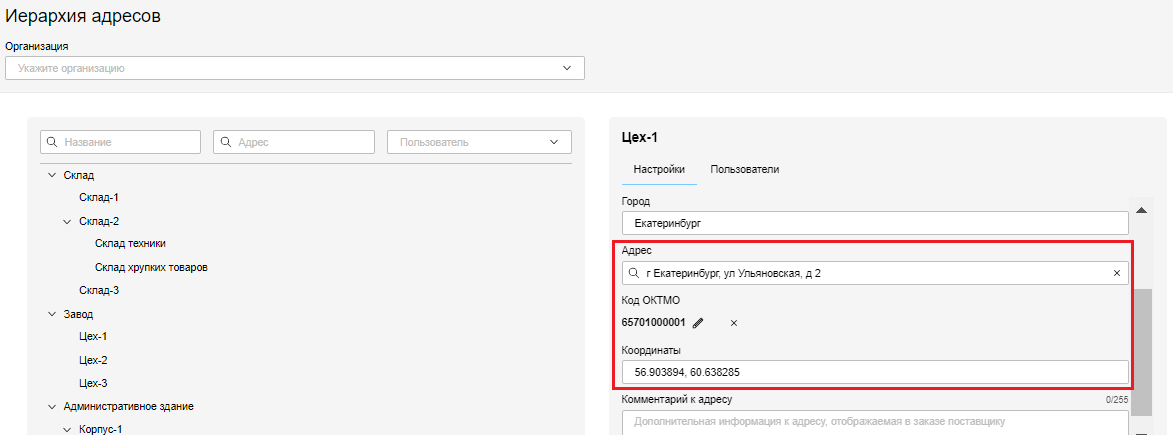Click the Комментарий к адресу text area
1173x435 pixels.
pyautogui.click(x=874, y=423)
